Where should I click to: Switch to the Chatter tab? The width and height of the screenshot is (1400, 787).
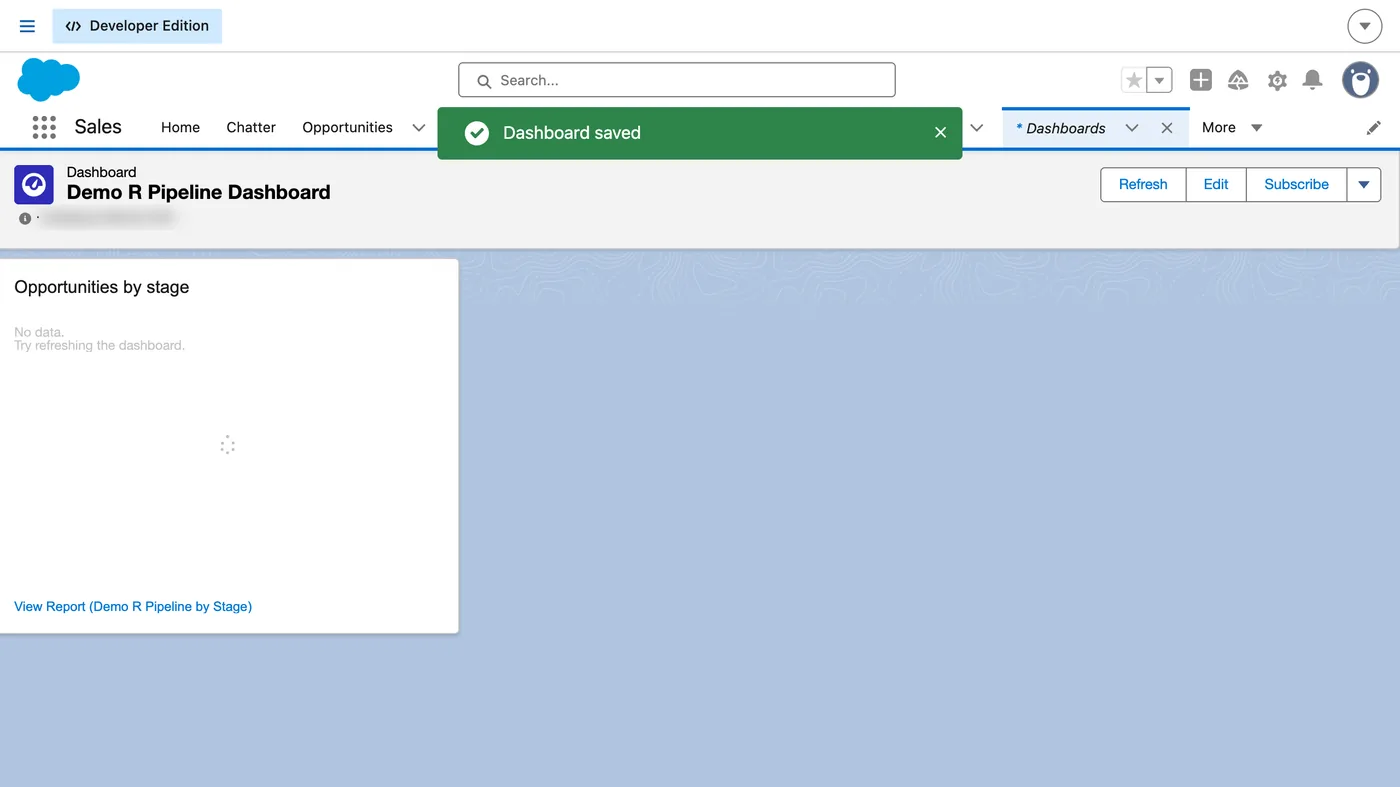click(251, 127)
